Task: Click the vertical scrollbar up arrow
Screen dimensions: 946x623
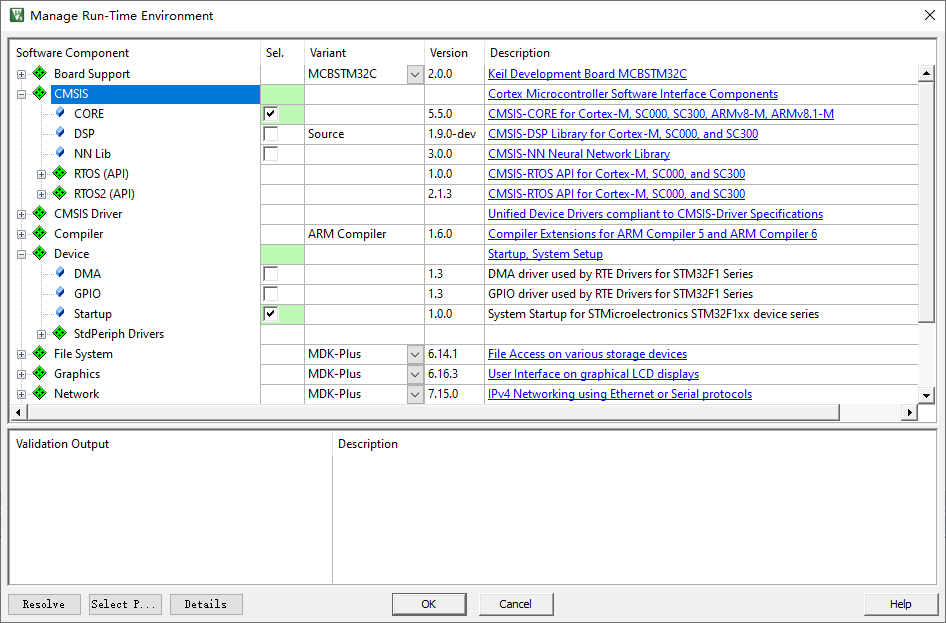Action: coord(926,74)
